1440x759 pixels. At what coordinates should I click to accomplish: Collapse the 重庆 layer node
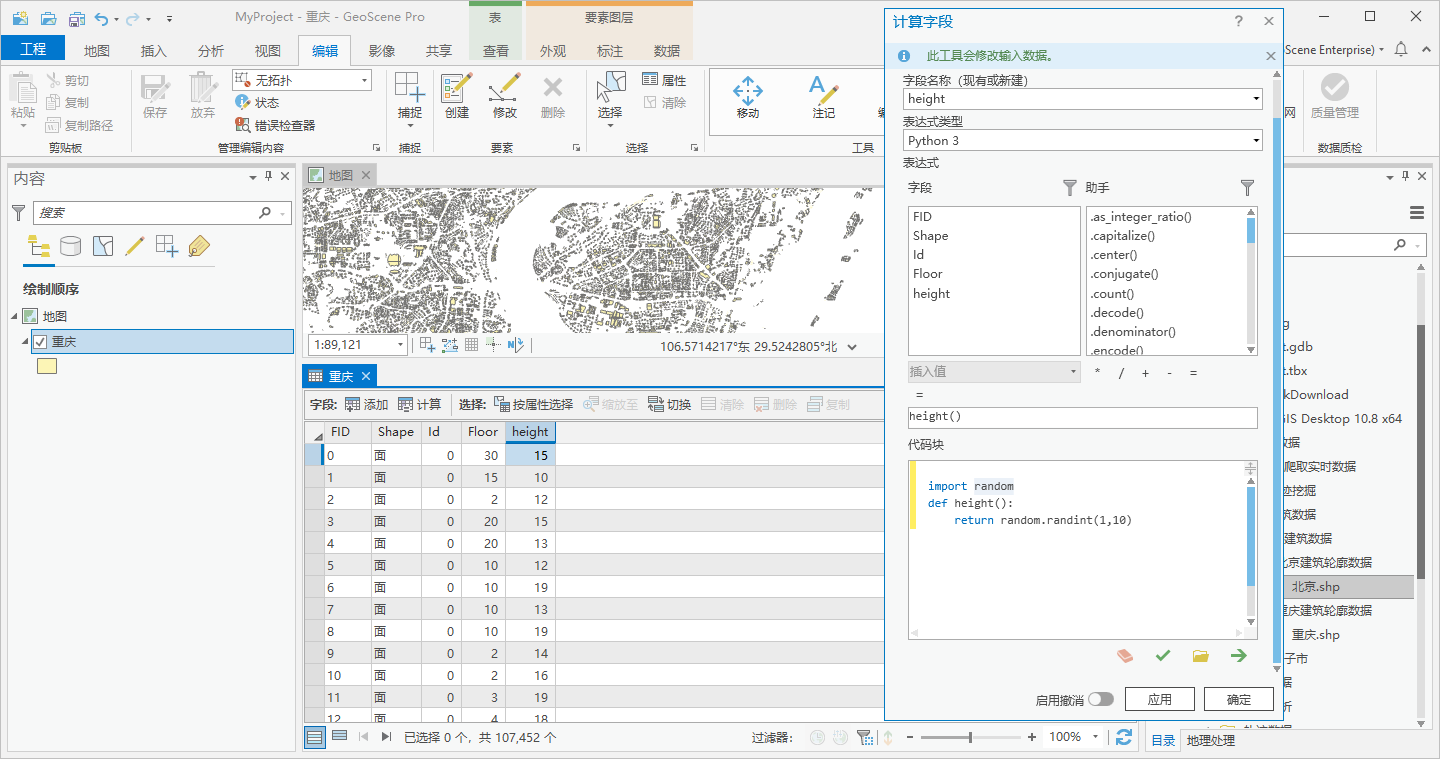(x=25, y=342)
